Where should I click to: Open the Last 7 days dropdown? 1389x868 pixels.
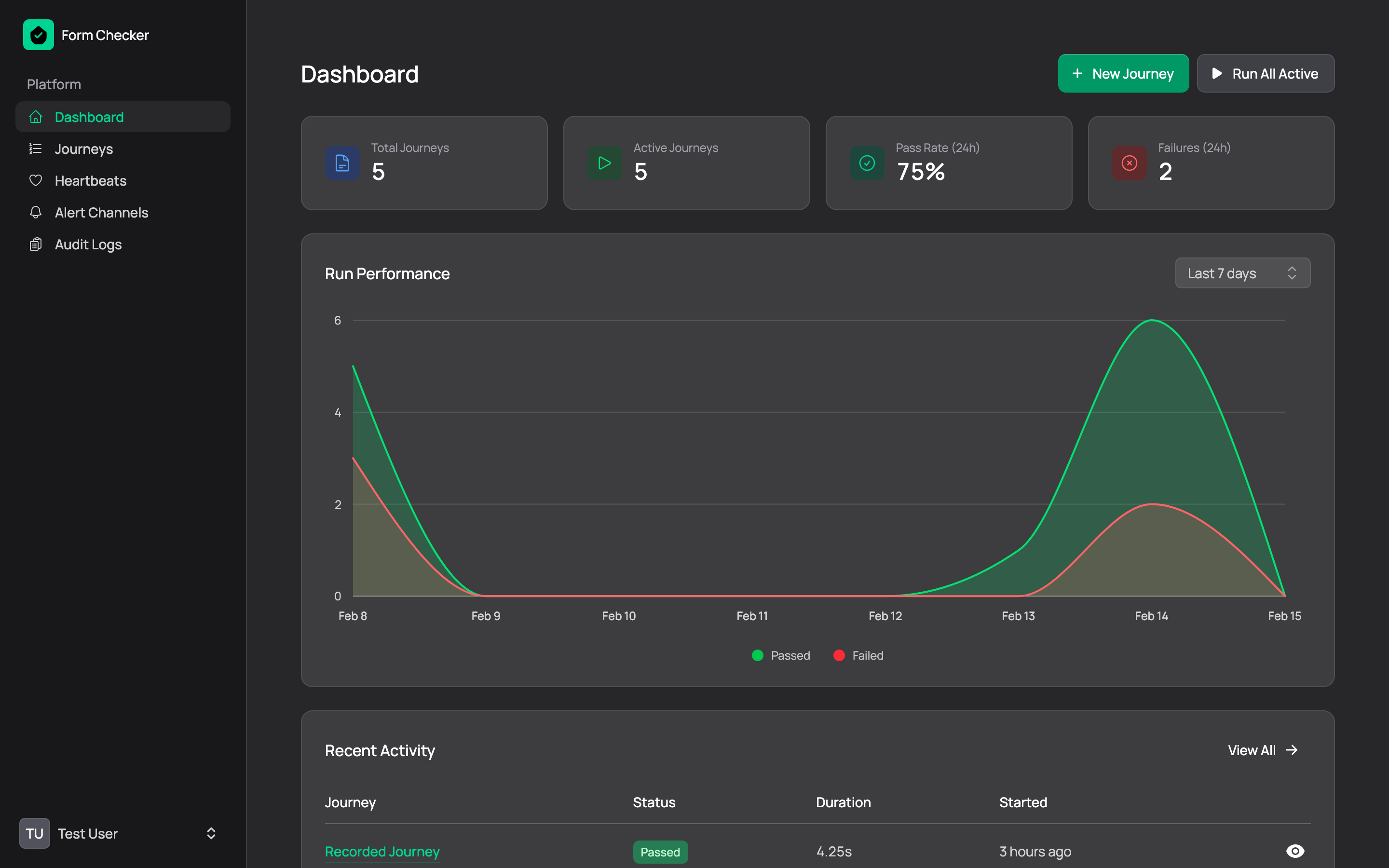point(1241,272)
